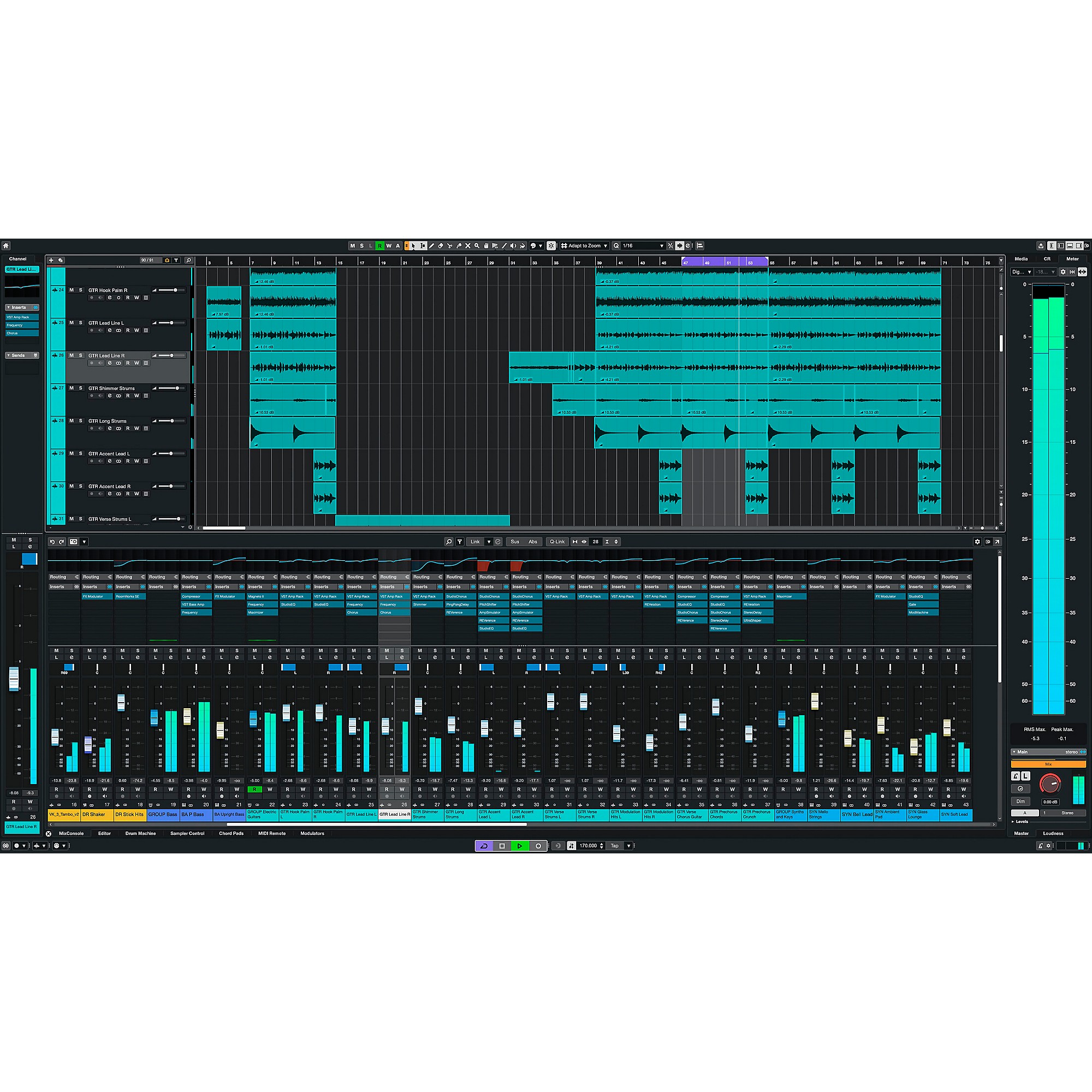
Task: Choose the Split scissors tool
Action: point(449,246)
